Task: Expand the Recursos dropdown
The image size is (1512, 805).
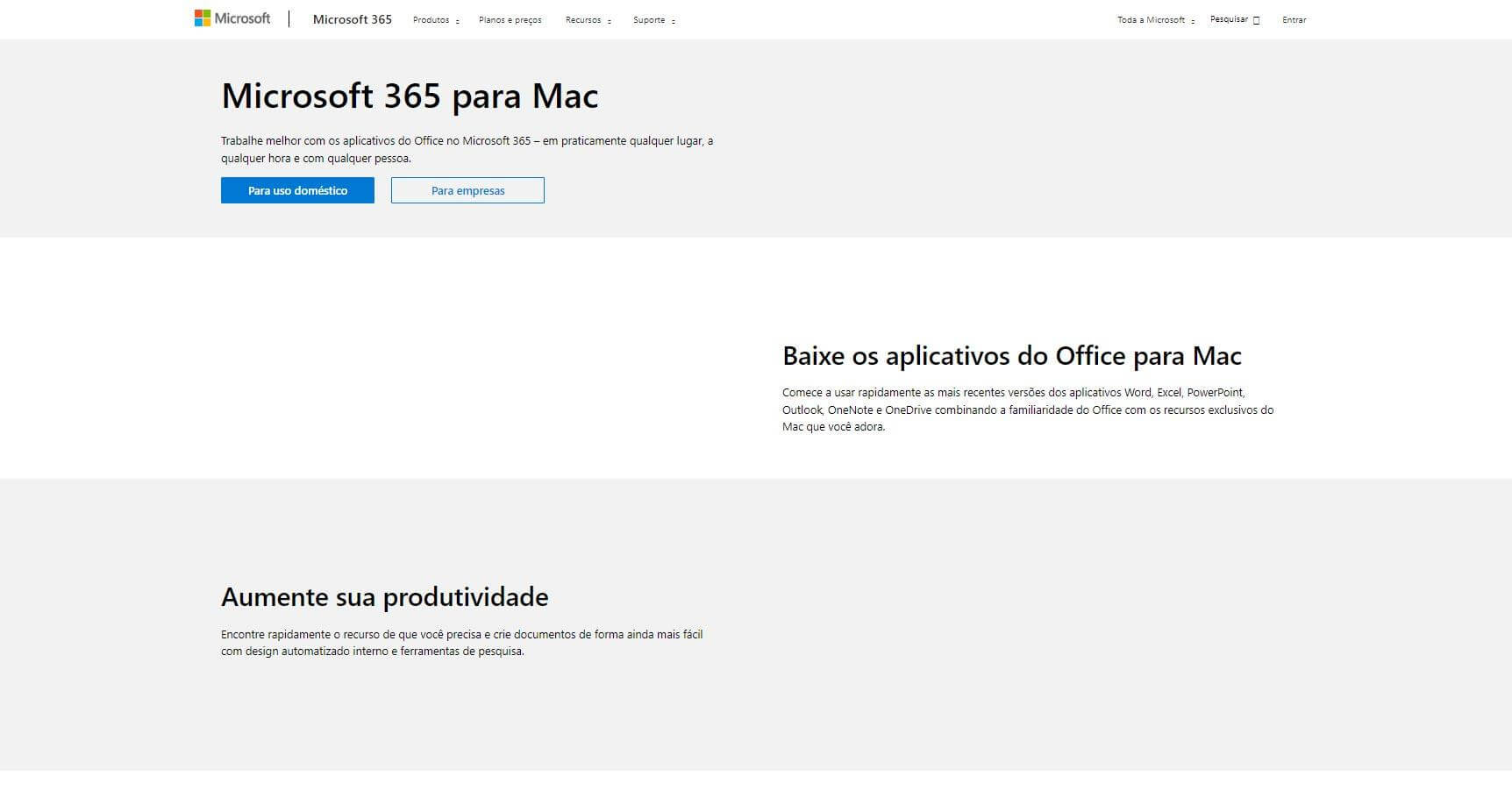Action: click(x=588, y=20)
